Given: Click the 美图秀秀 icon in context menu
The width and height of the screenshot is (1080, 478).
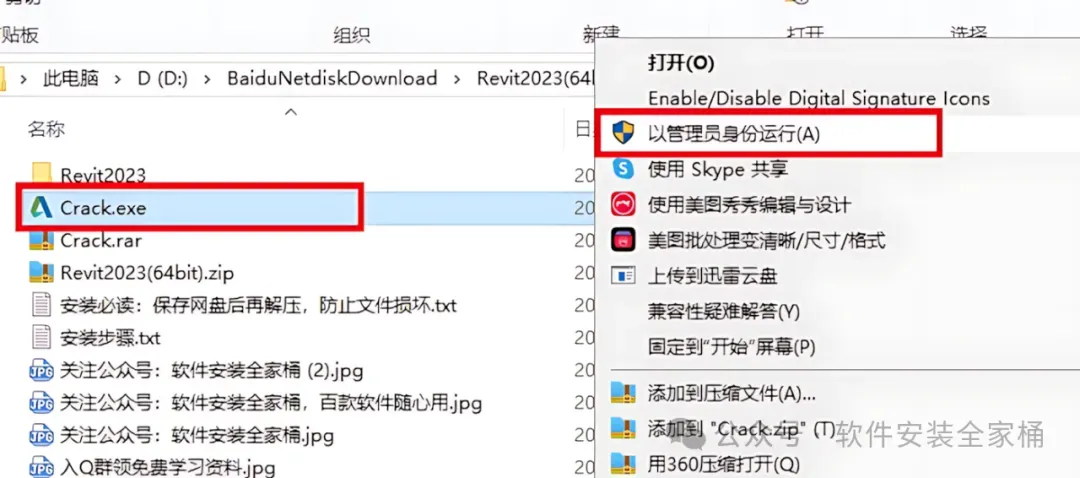Looking at the screenshot, I should pyautogui.click(x=623, y=205).
